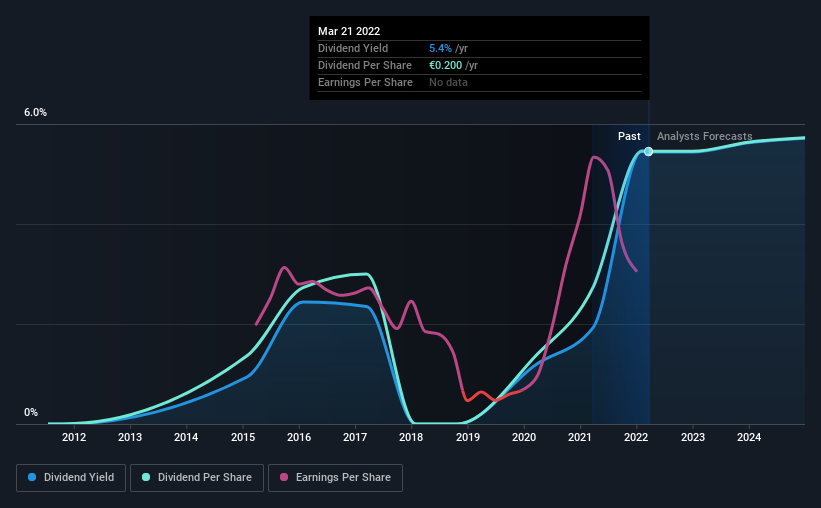Click the pink Earnings Per Share legend dot

(x=284, y=477)
